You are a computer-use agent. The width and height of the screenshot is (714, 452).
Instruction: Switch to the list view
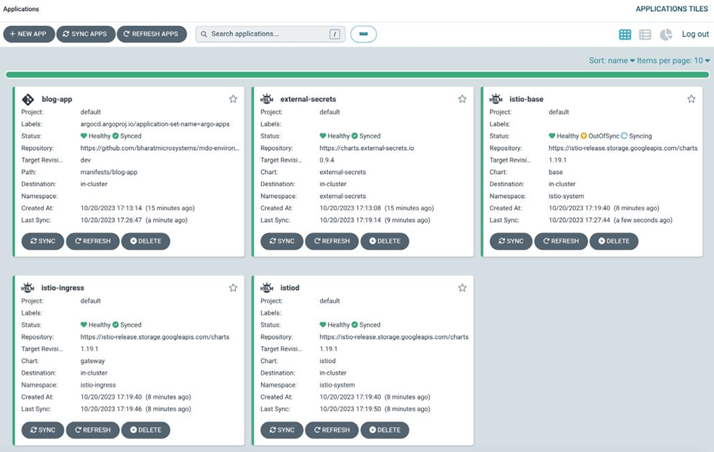click(x=645, y=34)
